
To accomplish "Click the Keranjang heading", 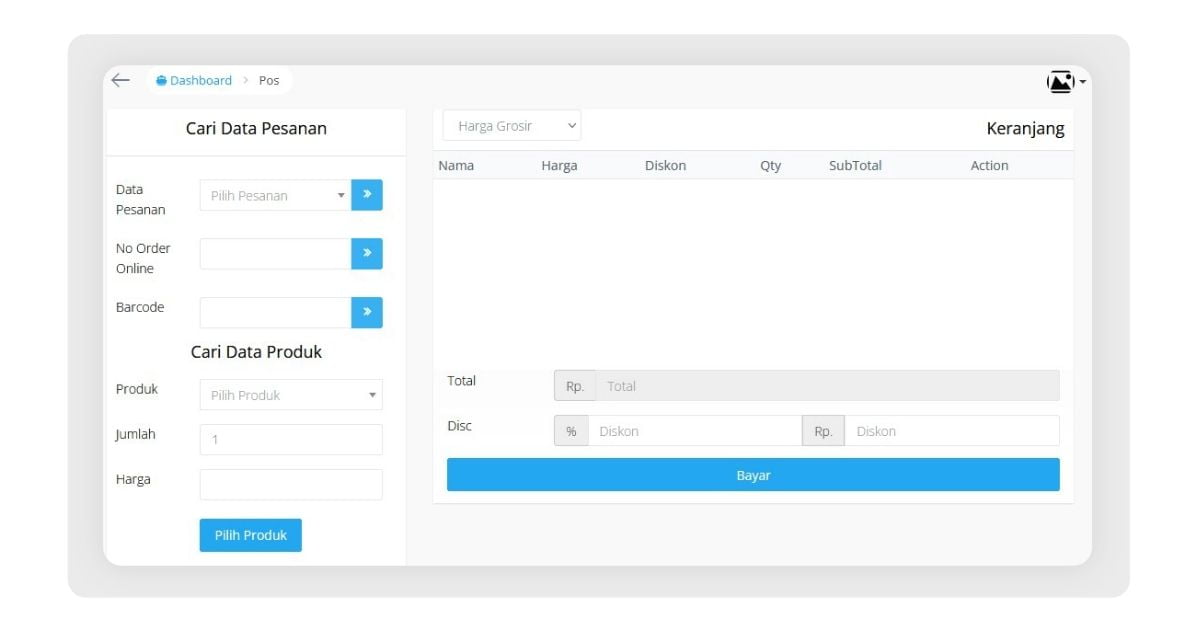I will click(1025, 129).
